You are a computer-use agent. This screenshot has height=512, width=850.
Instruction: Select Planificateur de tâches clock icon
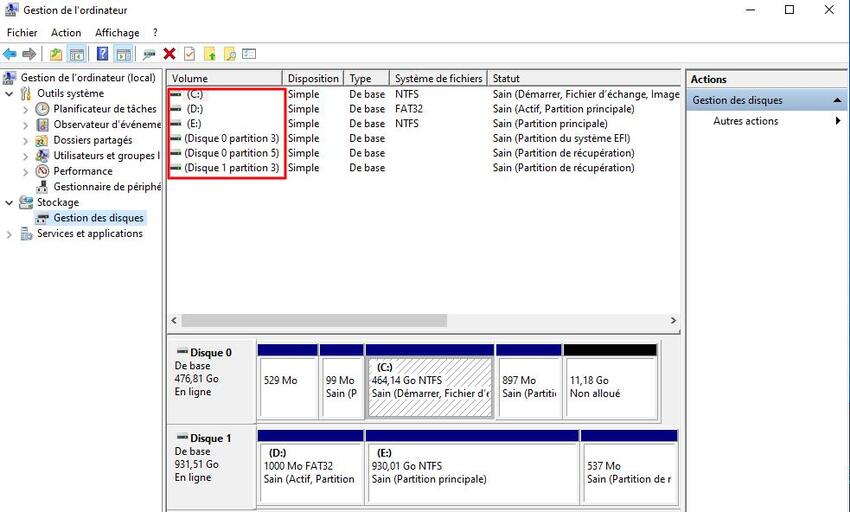click(42, 109)
